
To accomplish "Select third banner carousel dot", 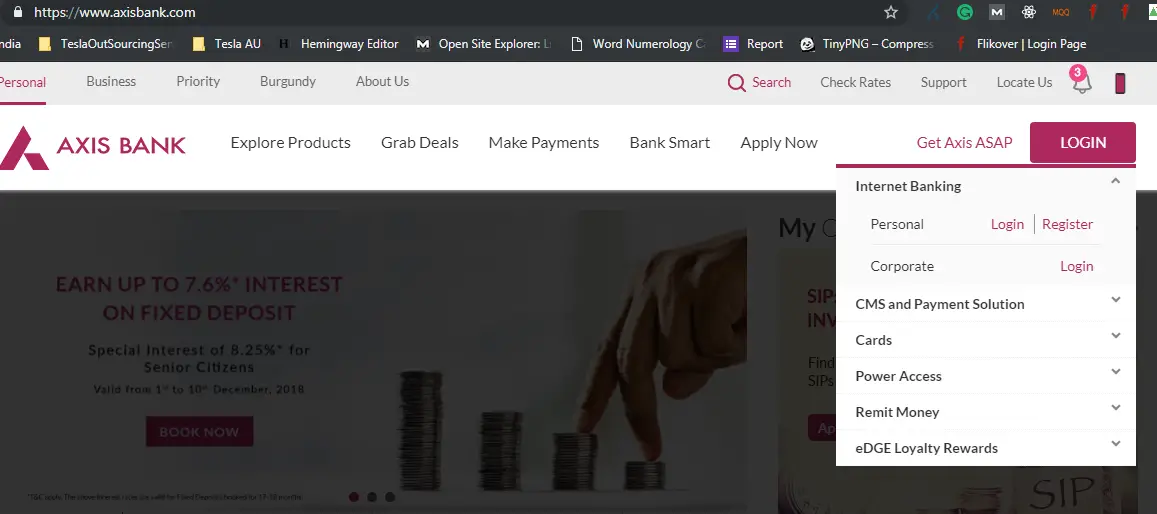I will tap(390, 497).
